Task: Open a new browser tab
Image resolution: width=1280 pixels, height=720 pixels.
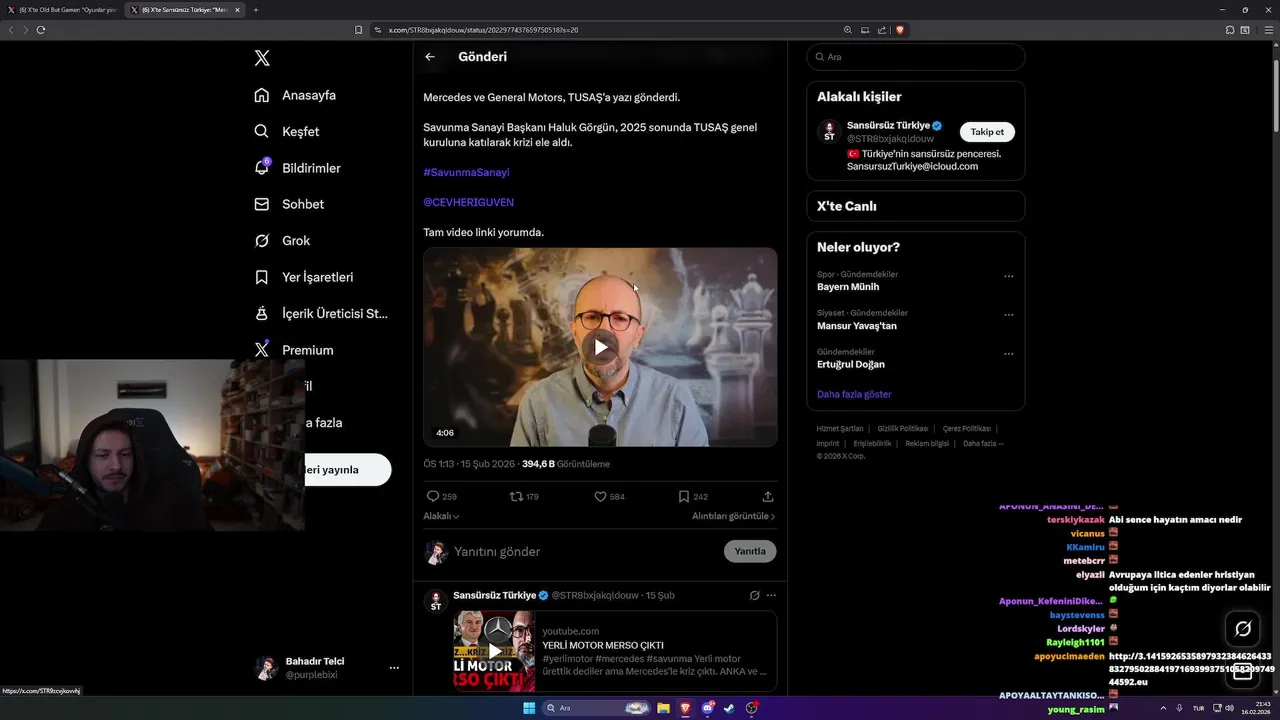Action: coord(256,10)
